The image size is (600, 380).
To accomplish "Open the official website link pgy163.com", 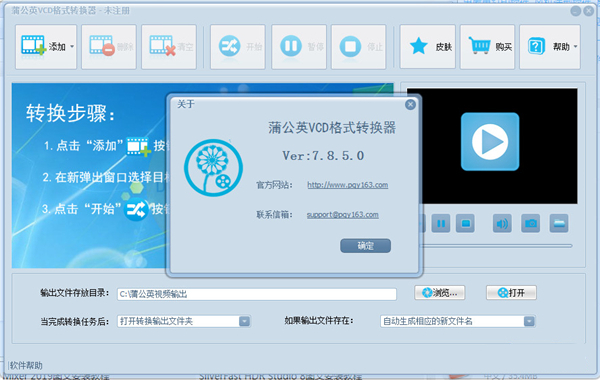I will [347, 185].
